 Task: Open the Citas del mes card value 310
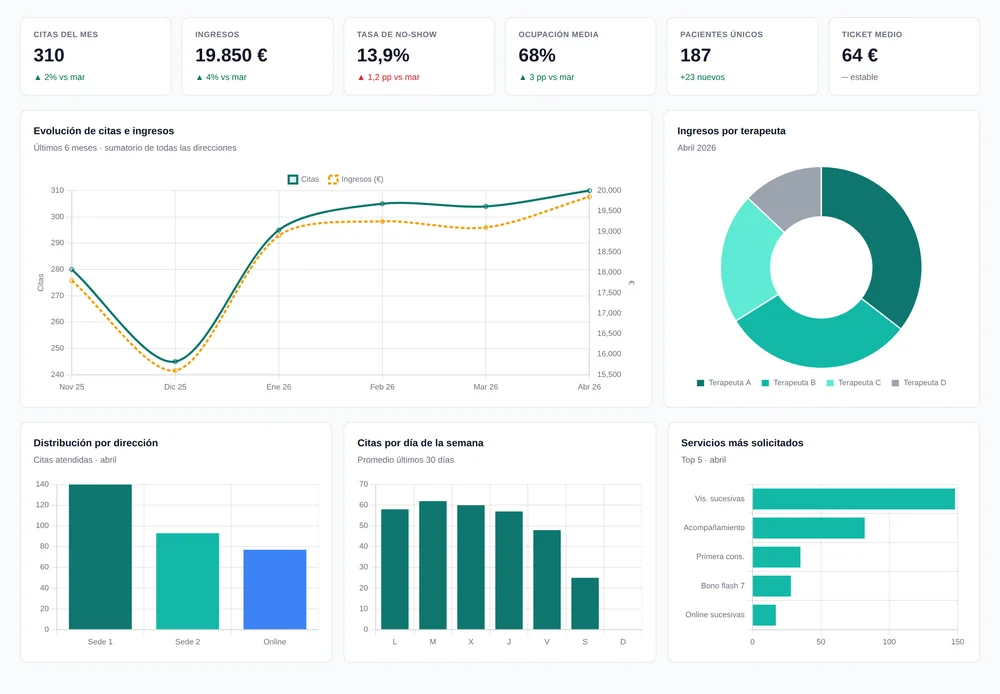49,55
